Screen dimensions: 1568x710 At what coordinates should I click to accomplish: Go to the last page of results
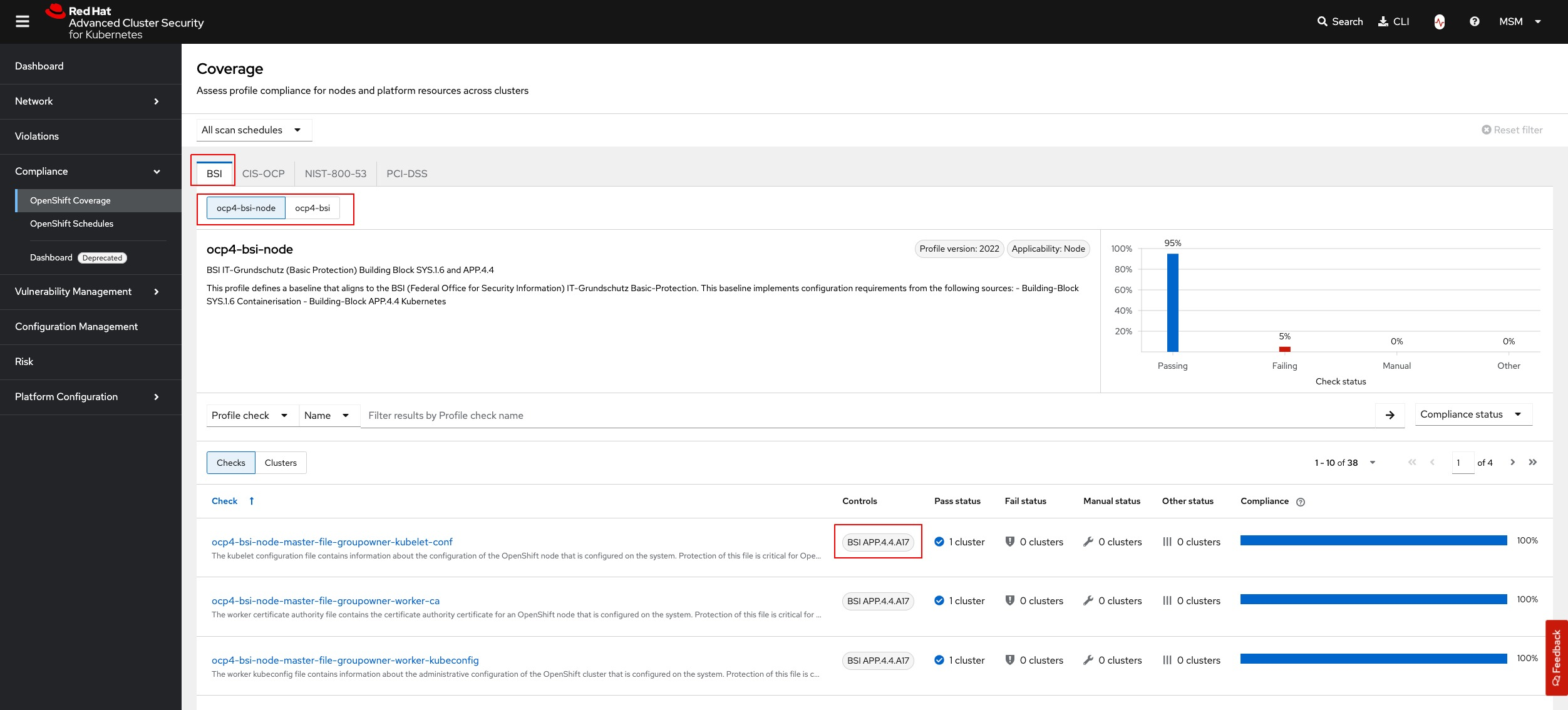click(x=1532, y=462)
